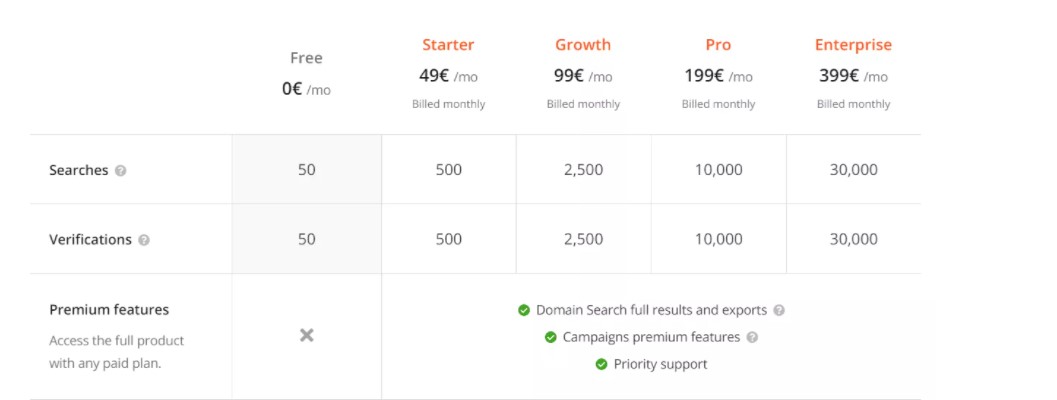Open help icon beside Campaigns premium features
This screenshot has height=400, width=1057.
point(752,337)
